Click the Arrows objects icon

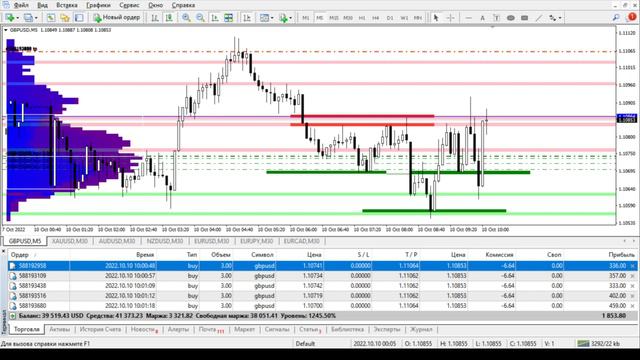tap(553, 18)
